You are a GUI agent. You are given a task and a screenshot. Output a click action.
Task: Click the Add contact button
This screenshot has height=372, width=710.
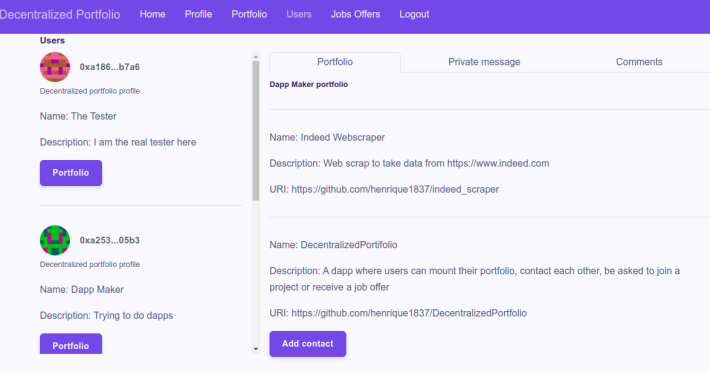click(307, 344)
